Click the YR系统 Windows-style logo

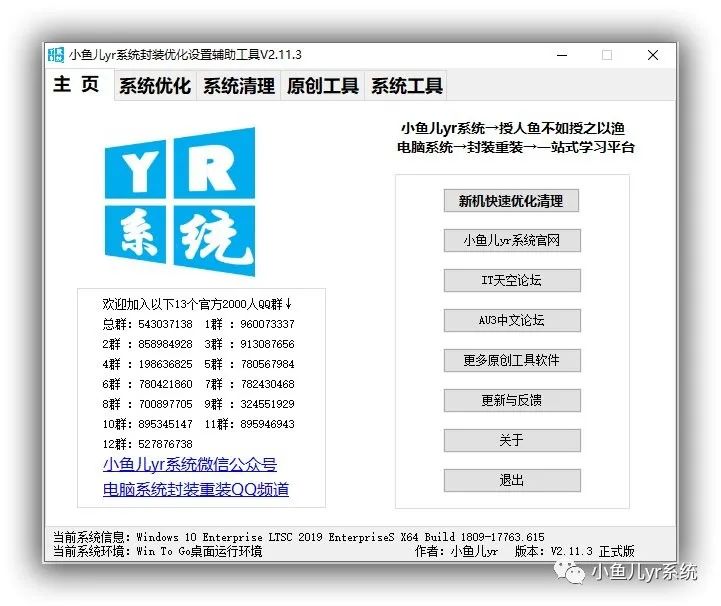click(x=180, y=202)
